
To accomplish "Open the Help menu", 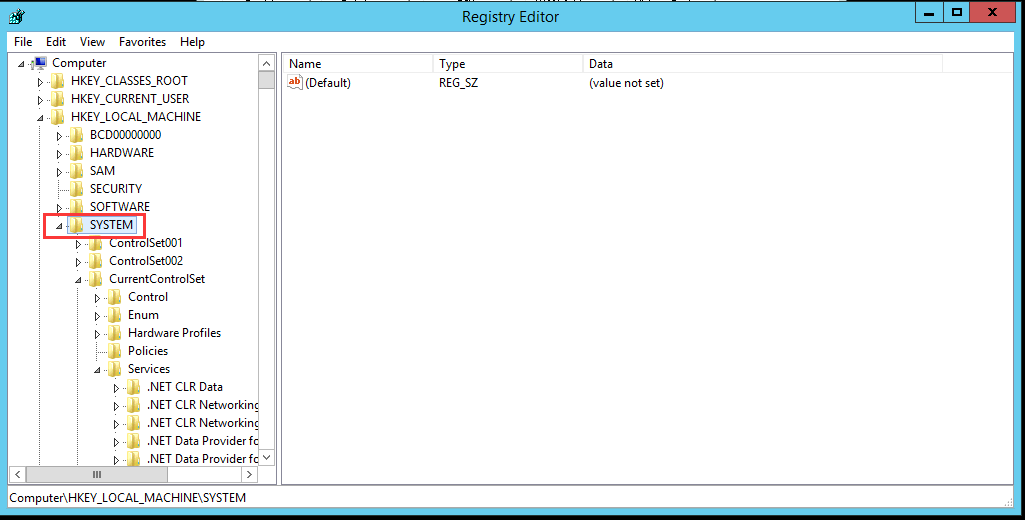I will [x=192, y=42].
